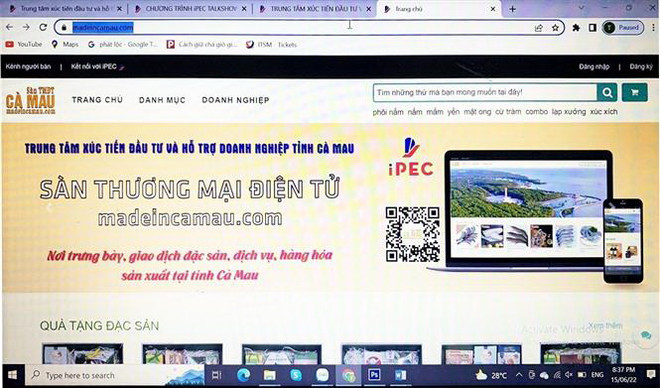Viewport: 660px width, 388px height.
Task: Open the Paused profile button
Action: pos(623,28)
